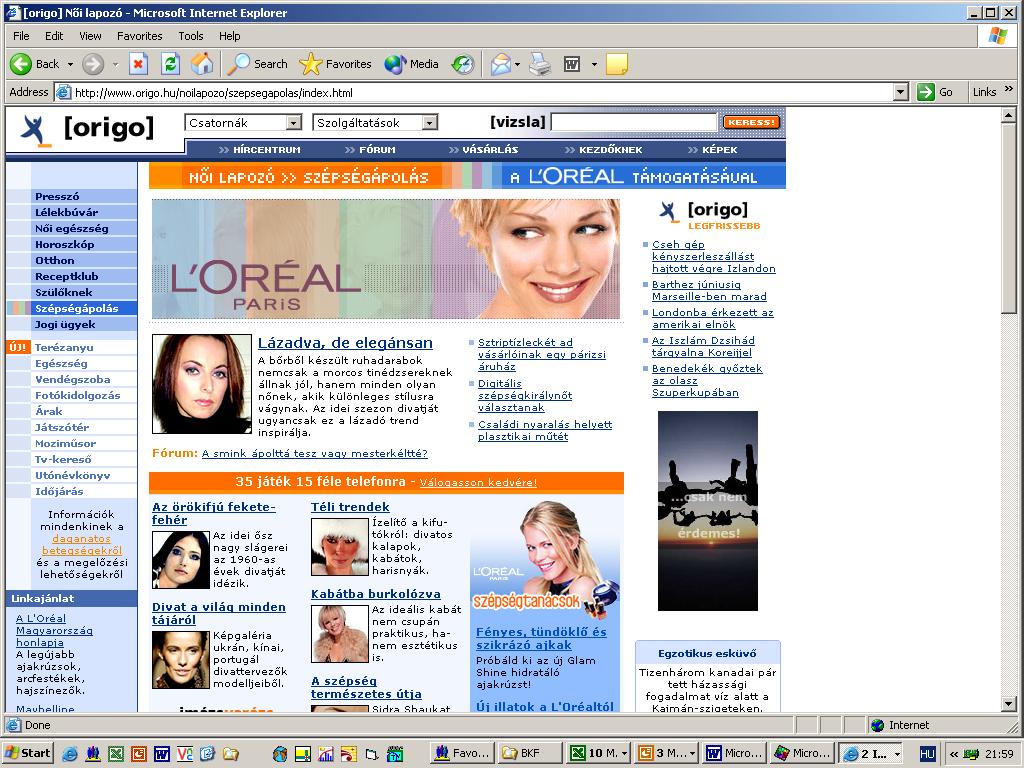Switch to Excel 10 M. taskbar group

[x=598, y=753]
